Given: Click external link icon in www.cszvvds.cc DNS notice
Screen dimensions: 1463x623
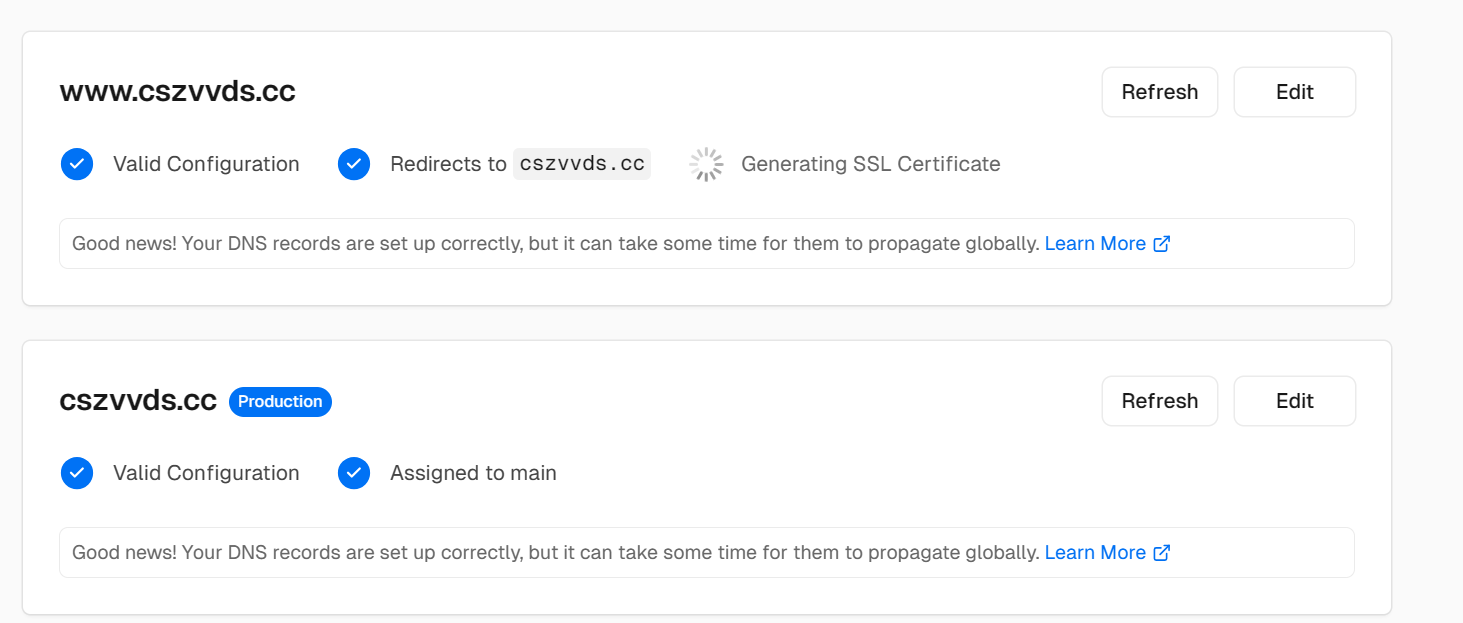Looking at the screenshot, I should (x=1162, y=244).
